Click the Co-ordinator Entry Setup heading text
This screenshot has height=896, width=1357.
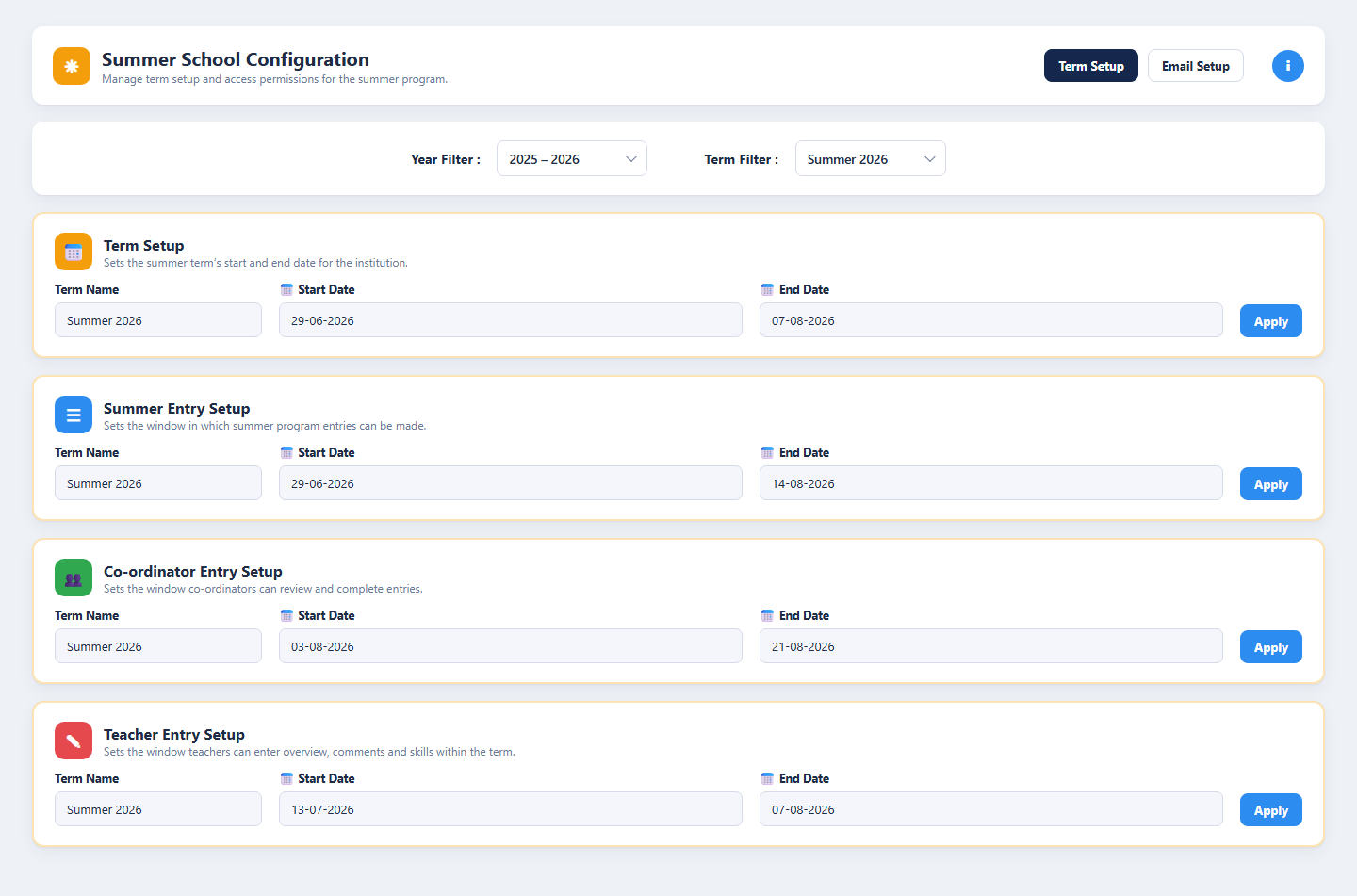pos(193,571)
